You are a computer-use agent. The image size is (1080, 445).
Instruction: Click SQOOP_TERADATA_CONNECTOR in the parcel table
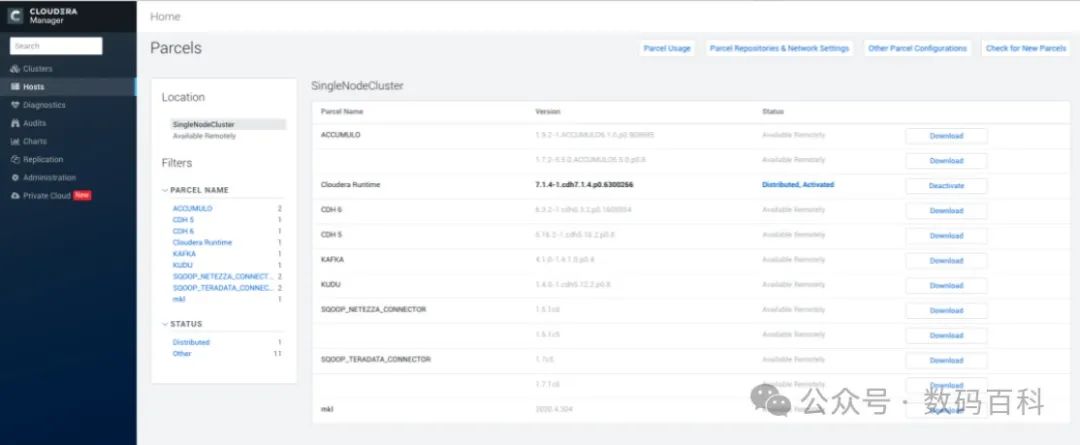375,360
